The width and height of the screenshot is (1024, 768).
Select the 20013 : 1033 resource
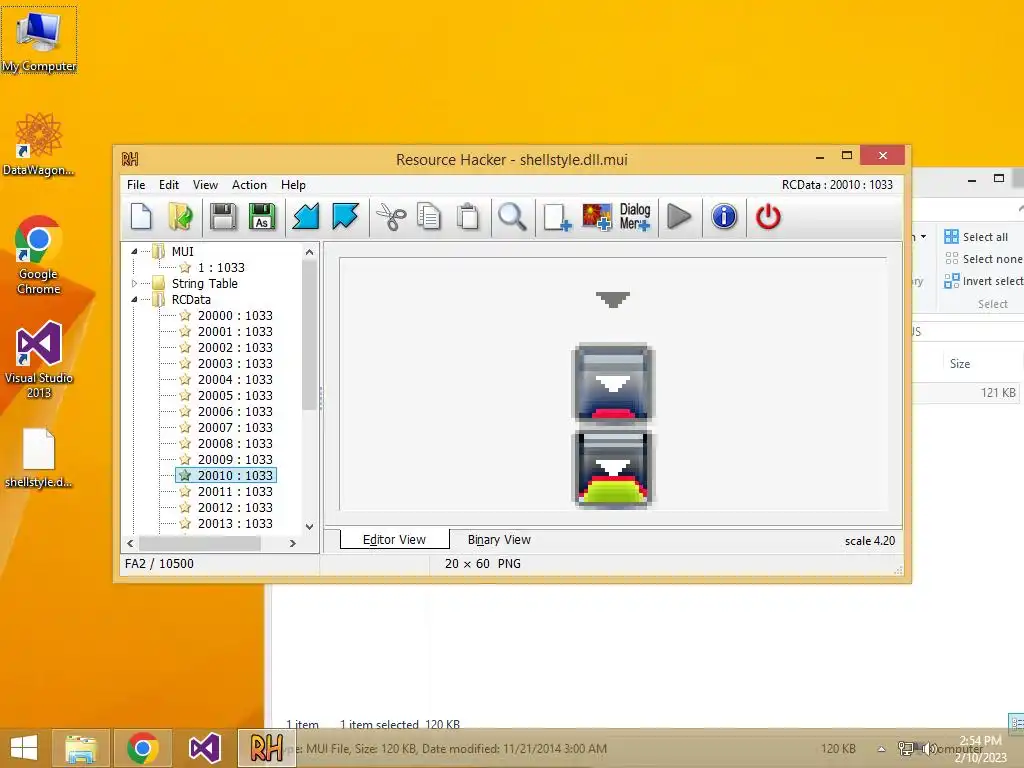tap(235, 524)
